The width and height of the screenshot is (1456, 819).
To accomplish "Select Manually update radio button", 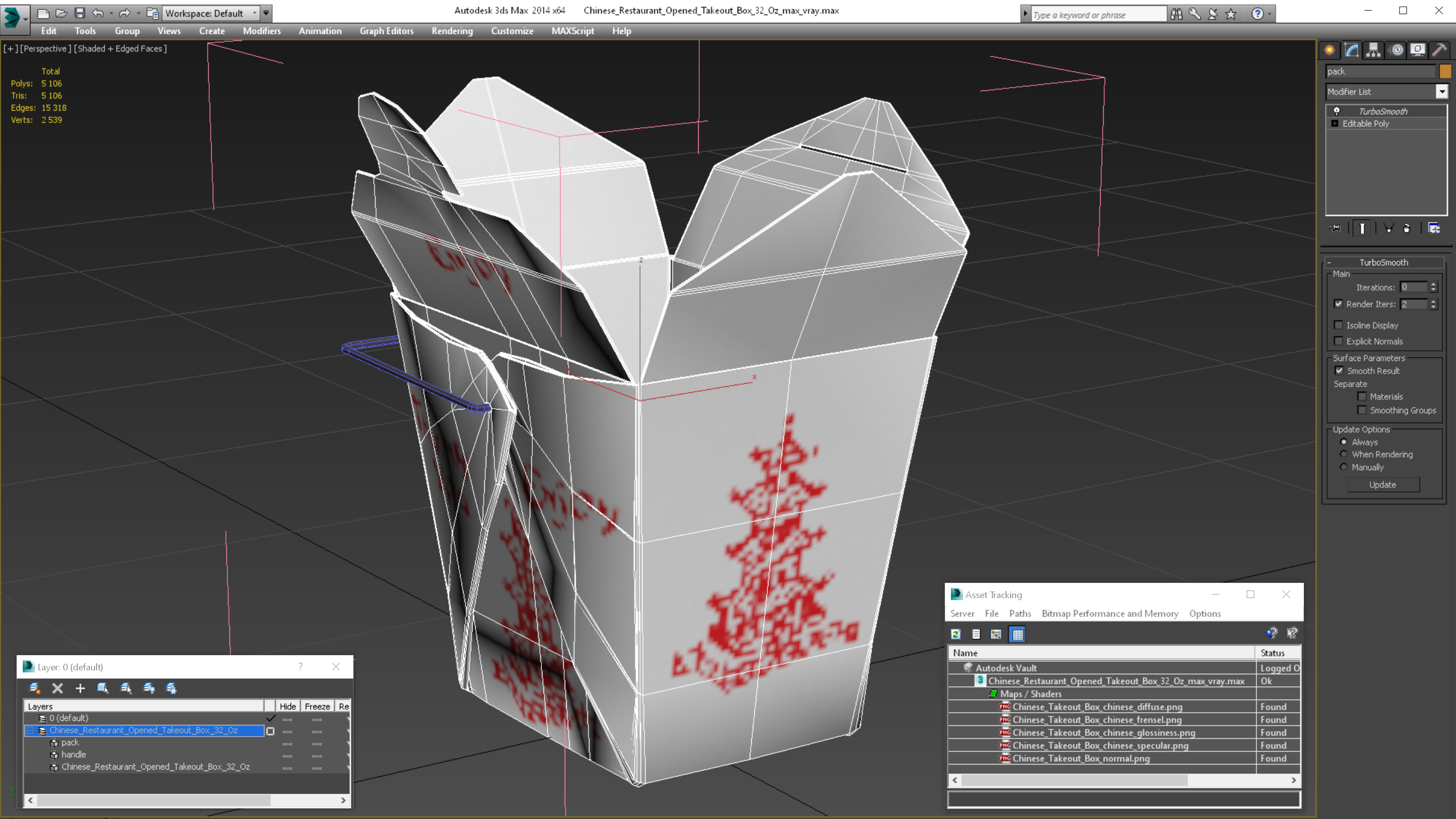I will (1344, 467).
